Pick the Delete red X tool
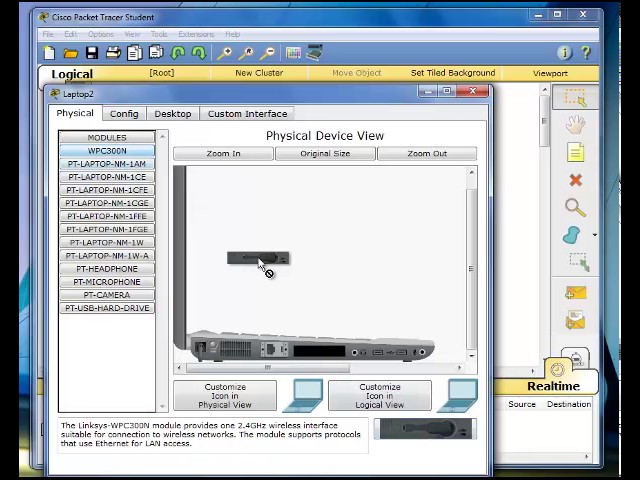 [576, 180]
